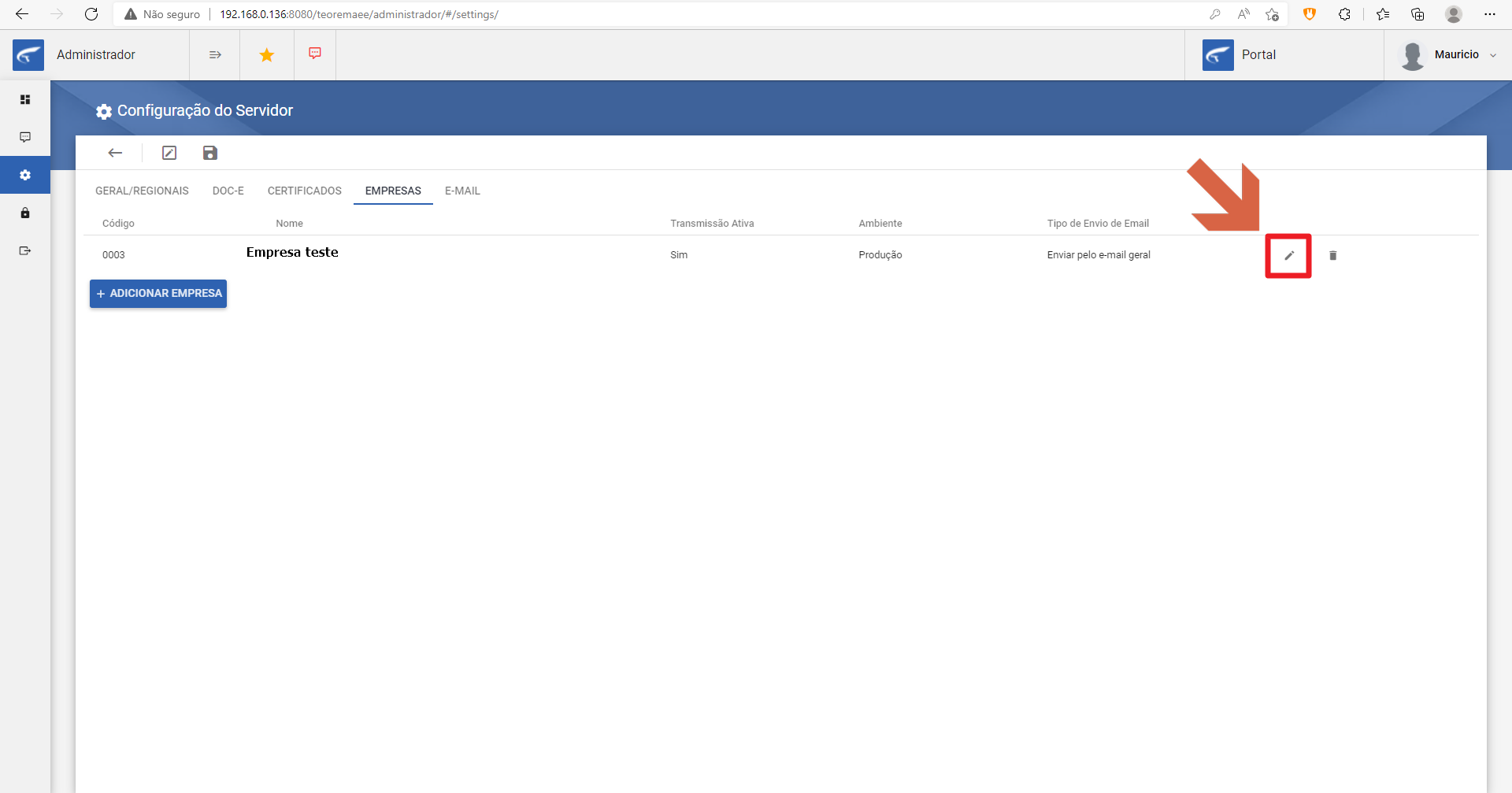Viewport: 1512px width, 793px height.
Task: Click the Transmissão Ativa column header
Action: (712, 224)
